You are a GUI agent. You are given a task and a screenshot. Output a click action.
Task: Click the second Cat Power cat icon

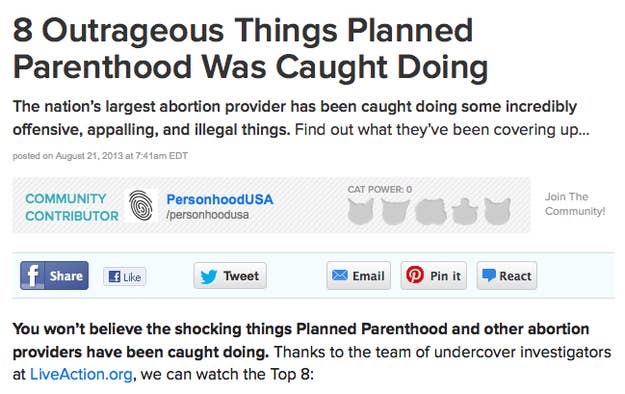click(395, 211)
